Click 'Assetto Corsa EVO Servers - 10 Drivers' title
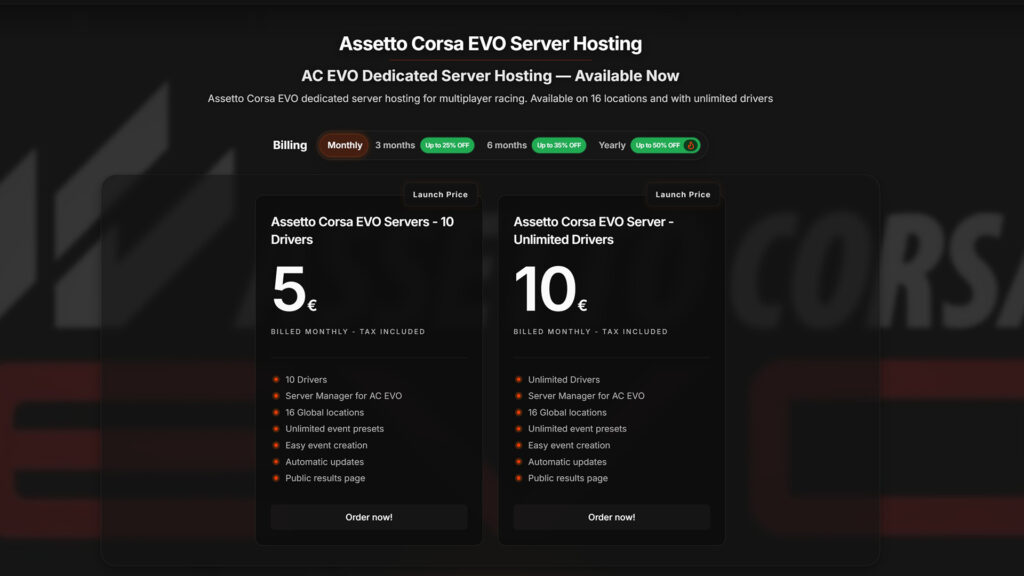Image resolution: width=1024 pixels, height=576 pixels. [x=362, y=231]
